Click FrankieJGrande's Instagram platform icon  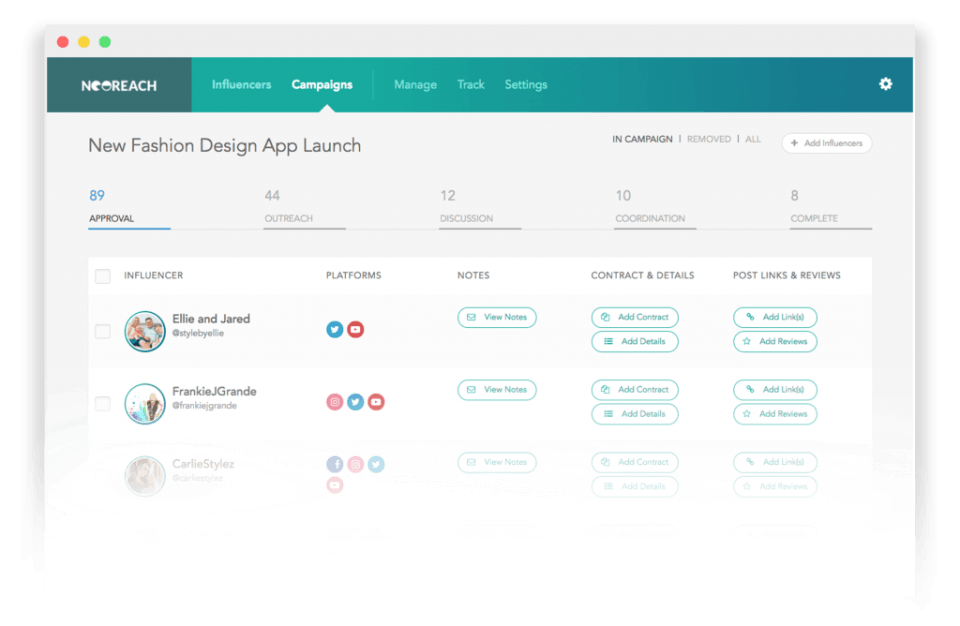point(334,402)
